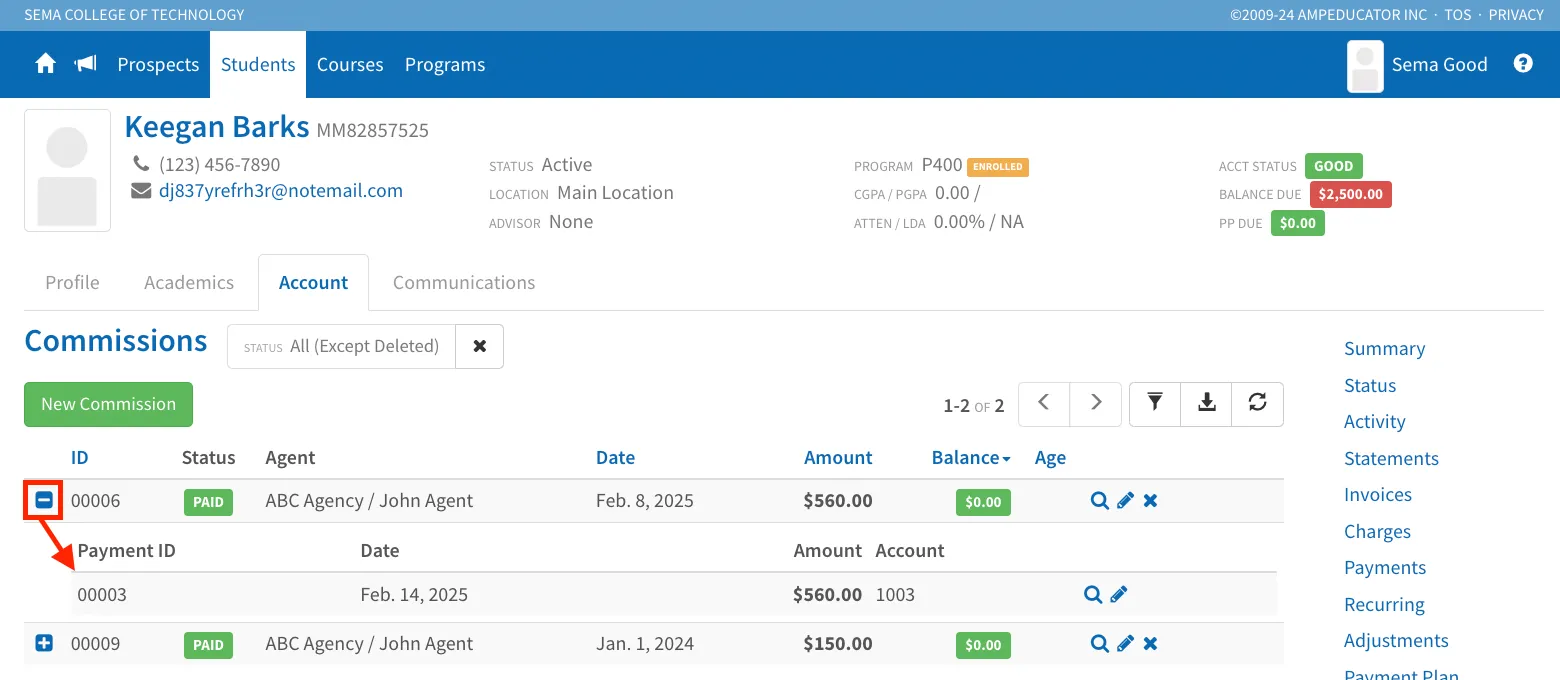The height and width of the screenshot is (680, 1560).
Task: Click Keegan Barks profile photo placeholder
Action: 67,170
